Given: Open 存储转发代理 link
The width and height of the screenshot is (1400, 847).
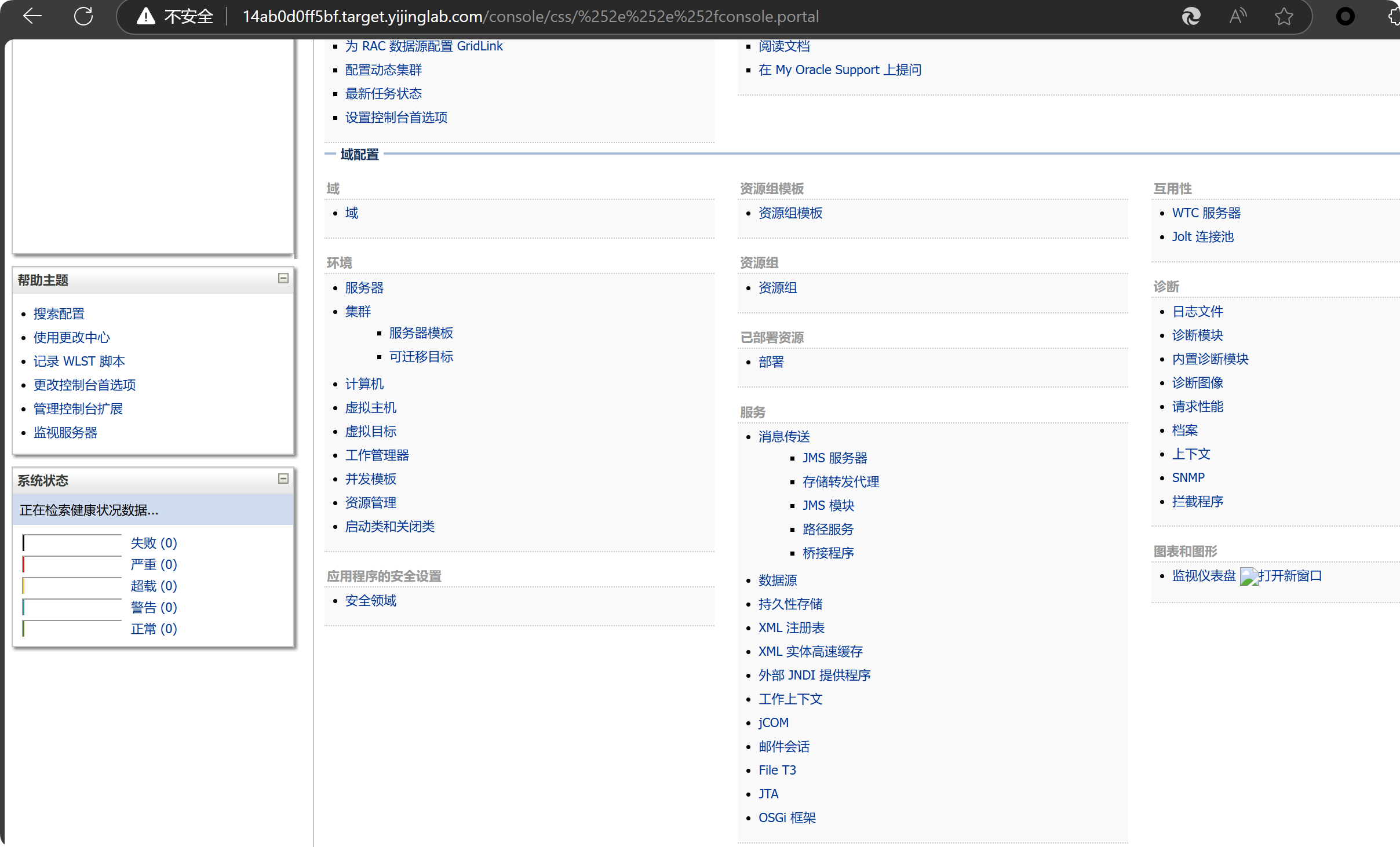Looking at the screenshot, I should click(841, 481).
